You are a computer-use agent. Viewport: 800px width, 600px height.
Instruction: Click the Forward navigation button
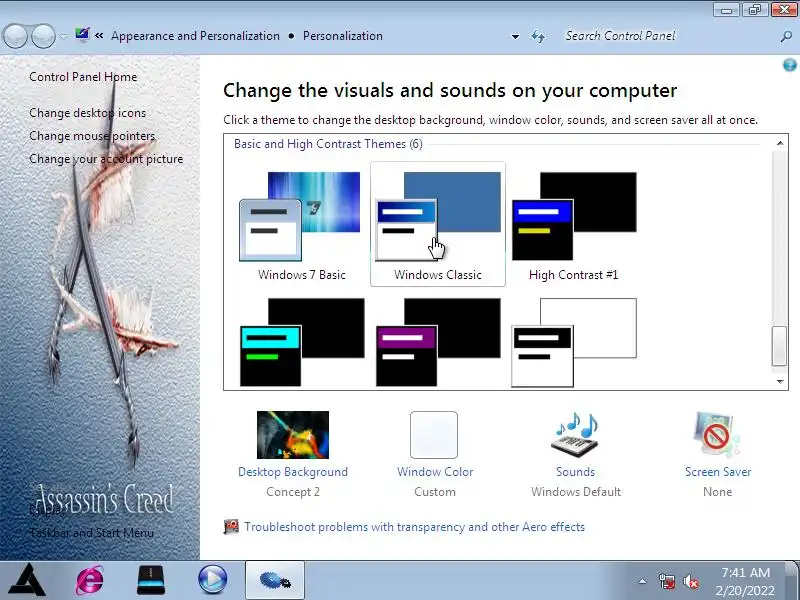43,36
